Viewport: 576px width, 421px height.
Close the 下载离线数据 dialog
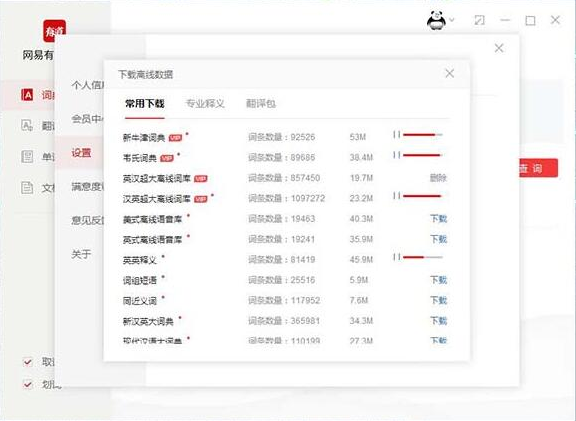point(450,73)
